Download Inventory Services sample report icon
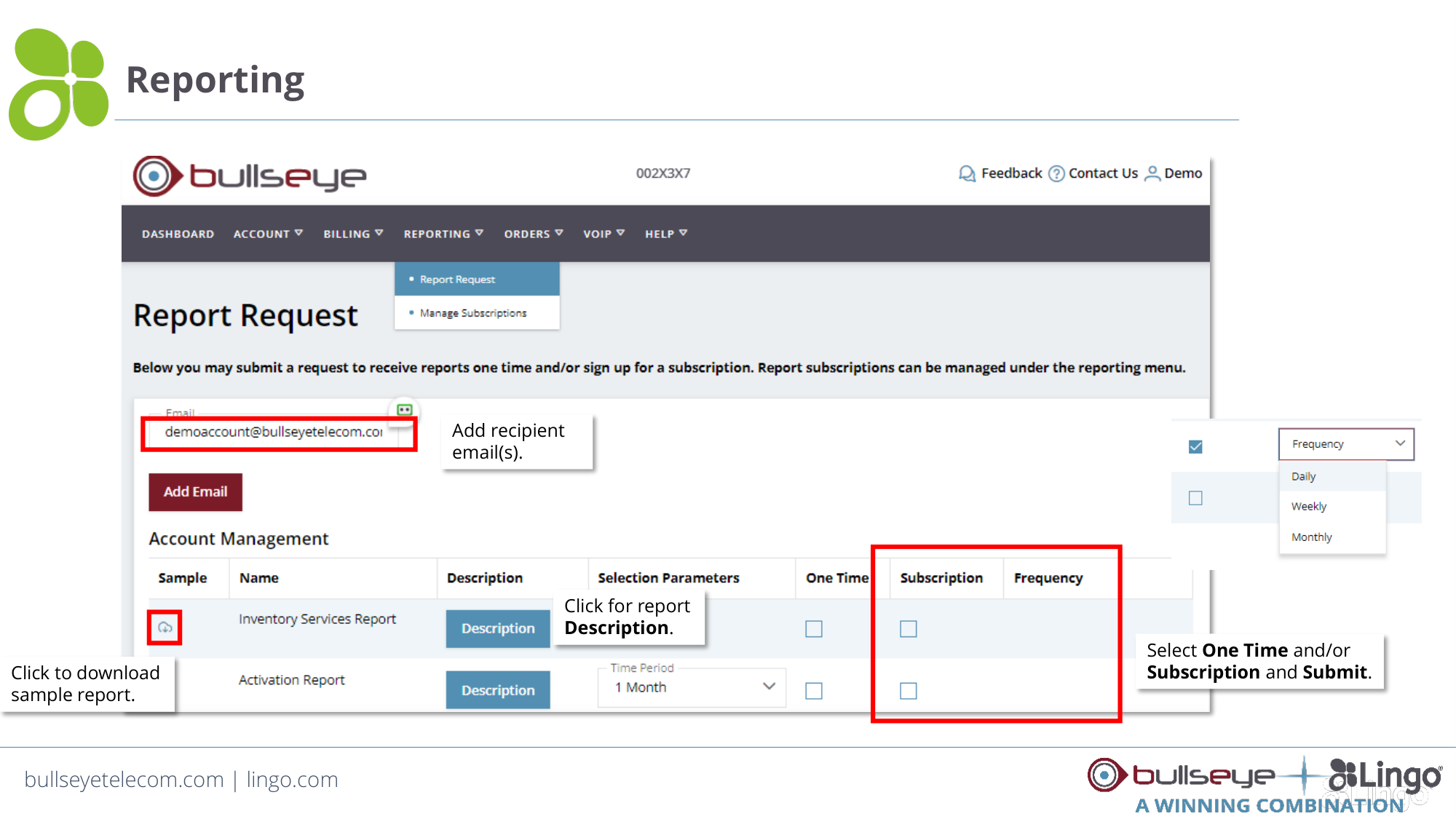Screen dimensions: 1456x819 165,628
